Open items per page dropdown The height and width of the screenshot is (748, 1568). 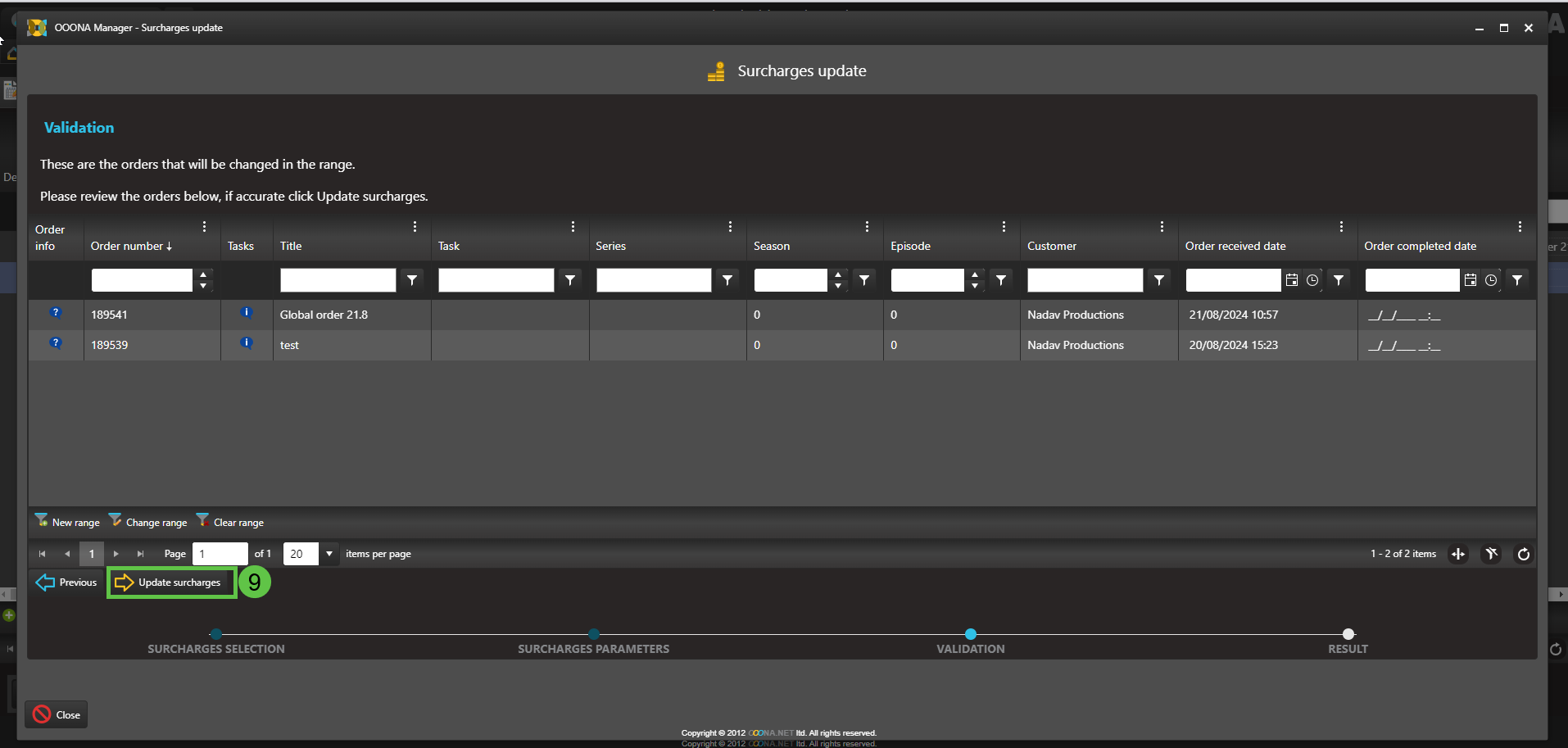point(329,554)
